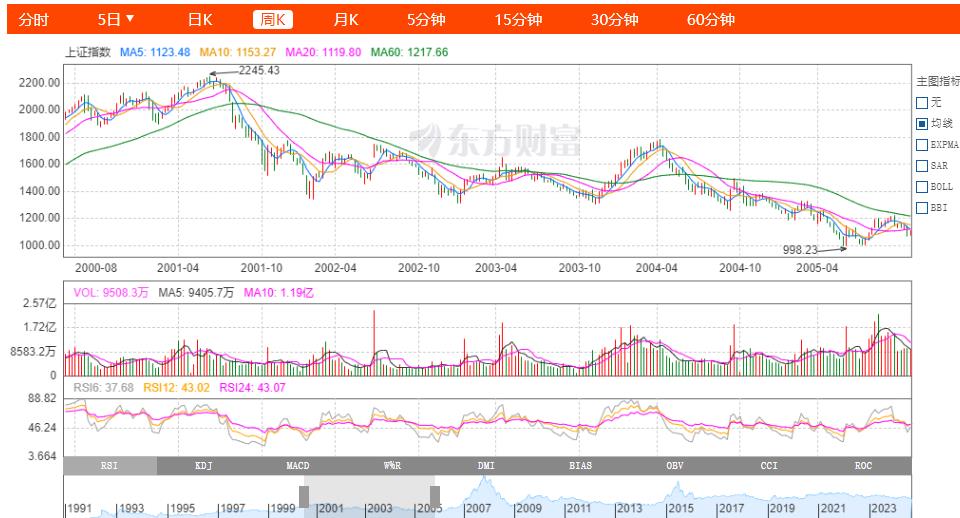Click the 2007 peak in overview timeline
This screenshot has width=960, height=518.
pyautogui.click(x=485, y=481)
